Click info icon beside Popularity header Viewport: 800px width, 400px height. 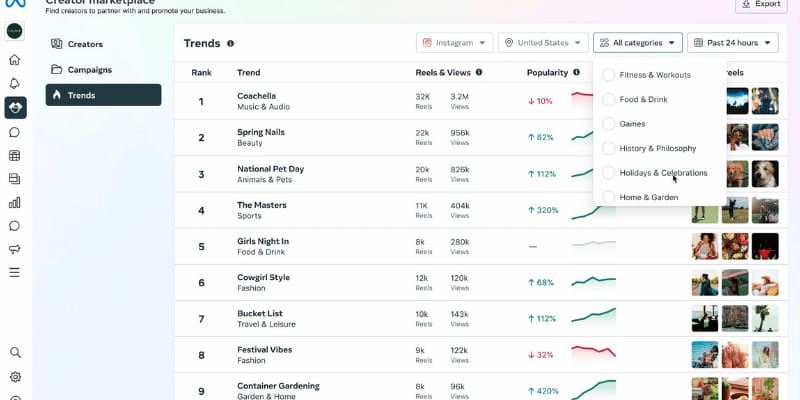click(576, 72)
